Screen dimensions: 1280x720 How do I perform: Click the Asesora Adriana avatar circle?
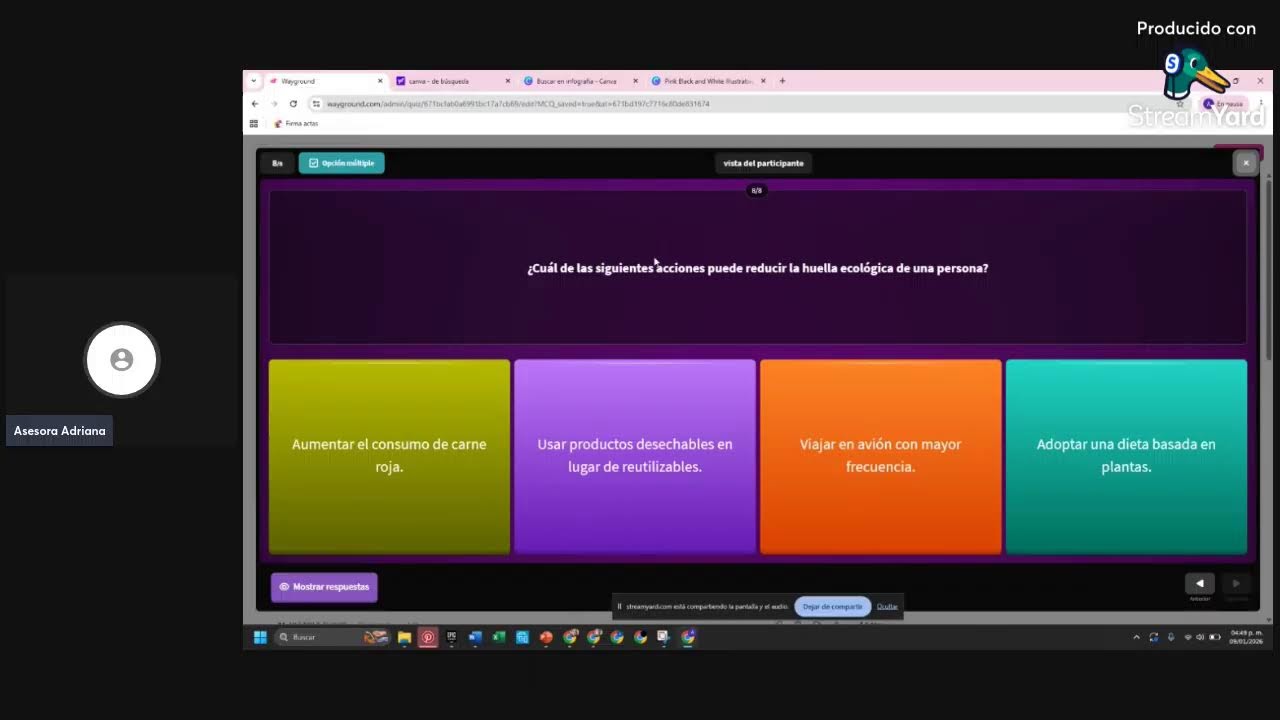click(122, 360)
